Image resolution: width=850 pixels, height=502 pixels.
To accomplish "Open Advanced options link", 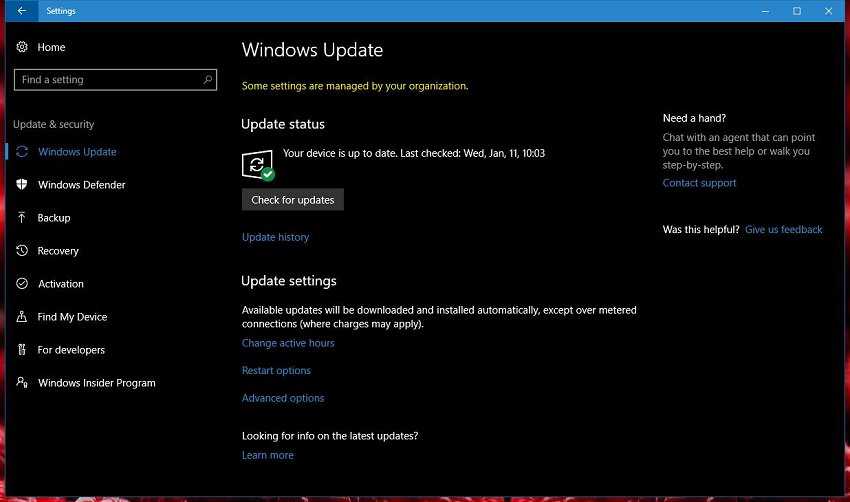I will pos(283,398).
